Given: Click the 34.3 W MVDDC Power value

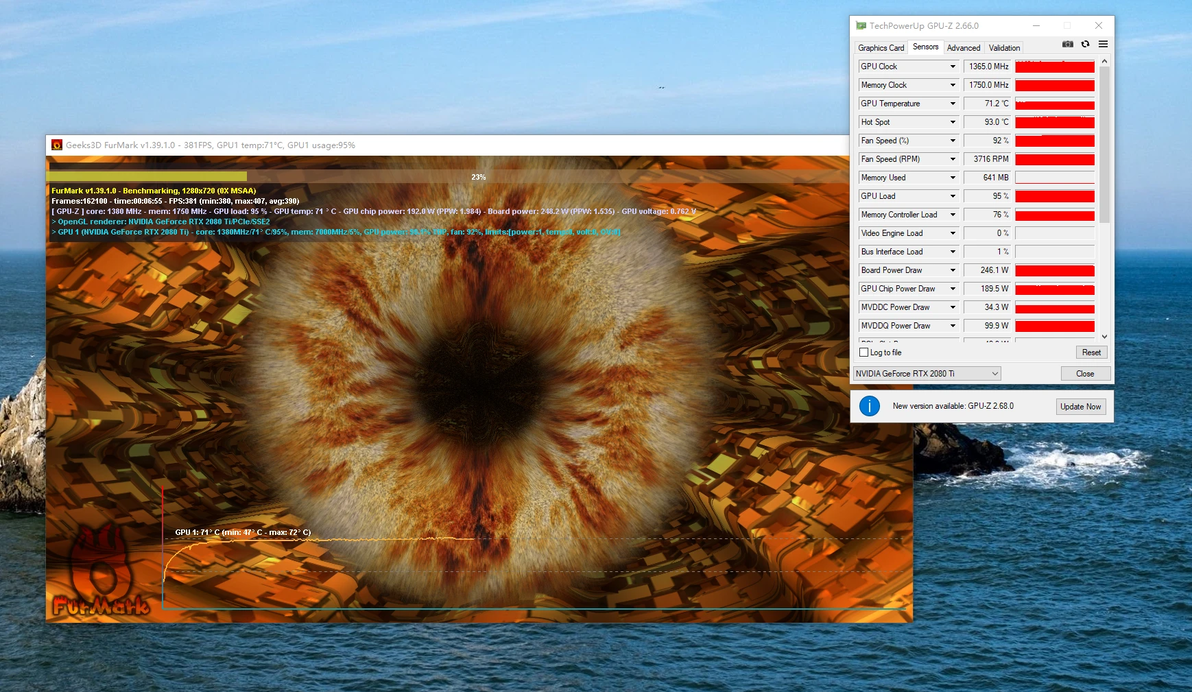Looking at the screenshot, I should [x=988, y=307].
